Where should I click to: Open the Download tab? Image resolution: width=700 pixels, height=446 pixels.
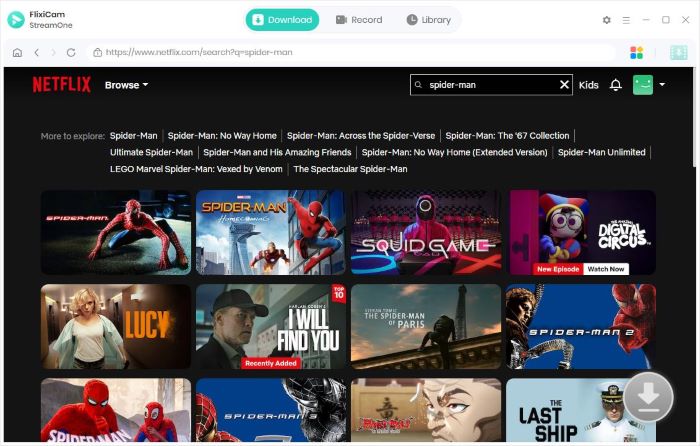(x=282, y=20)
